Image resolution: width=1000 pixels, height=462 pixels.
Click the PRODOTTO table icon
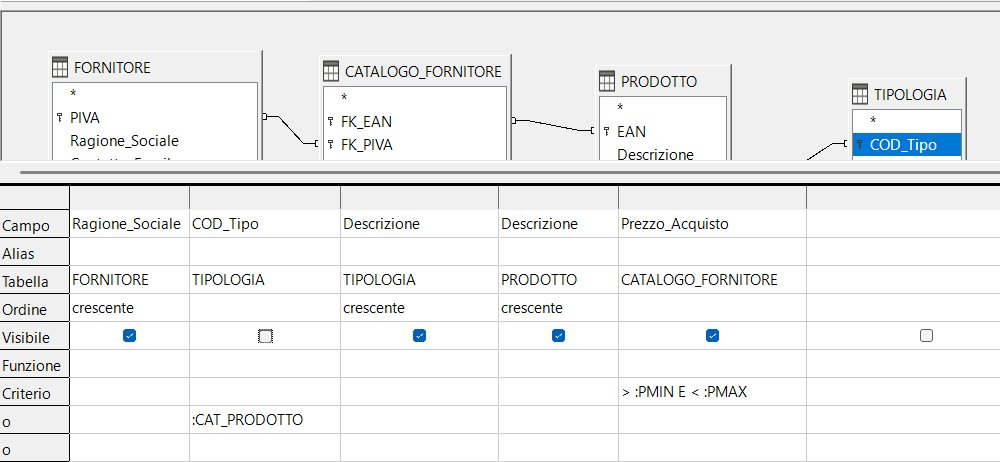click(x=607, y=81)
